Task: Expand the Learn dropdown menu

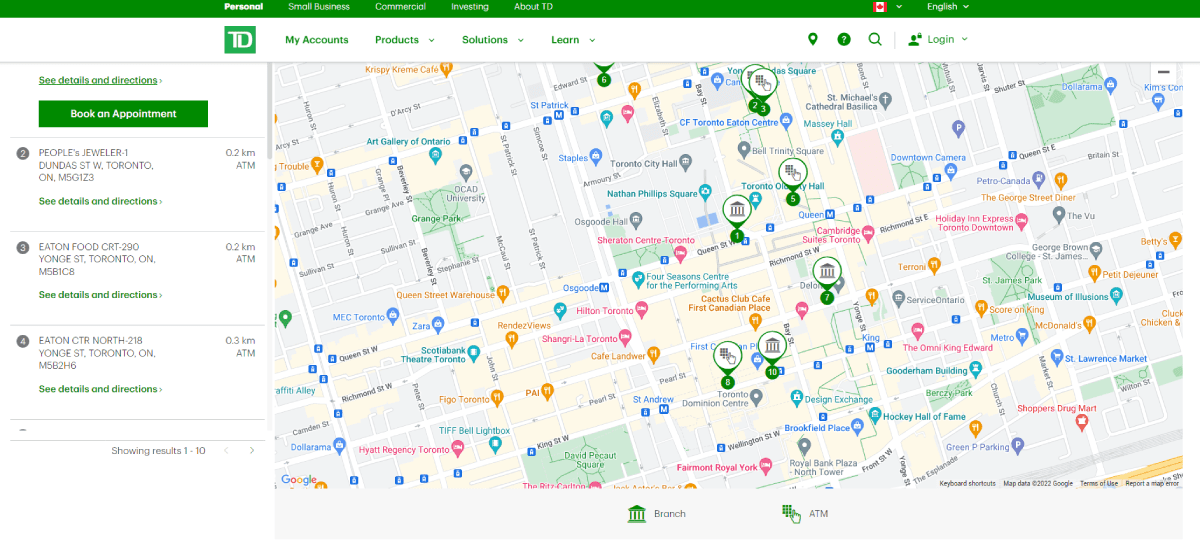Action: click(573, 40)
